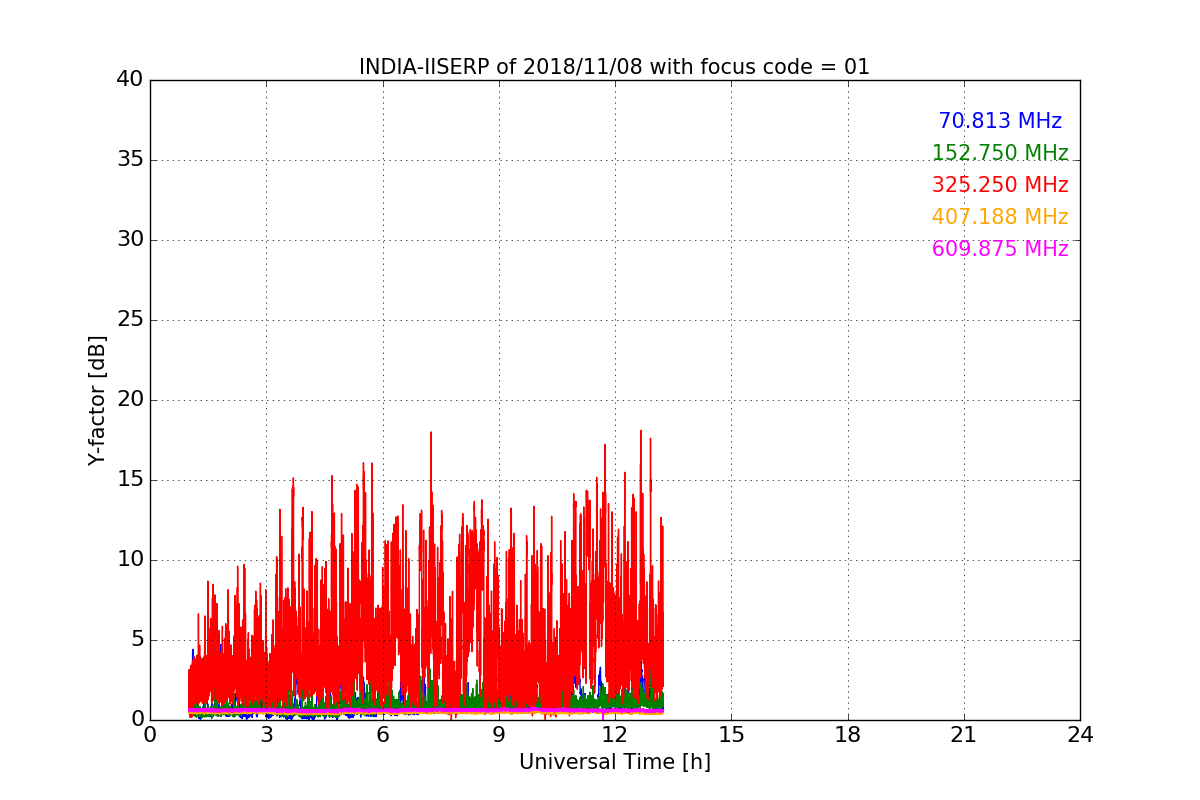Click the y-axis tick label 35
The width and height of the screenshot is (1200, 800).
click(129, 160)
